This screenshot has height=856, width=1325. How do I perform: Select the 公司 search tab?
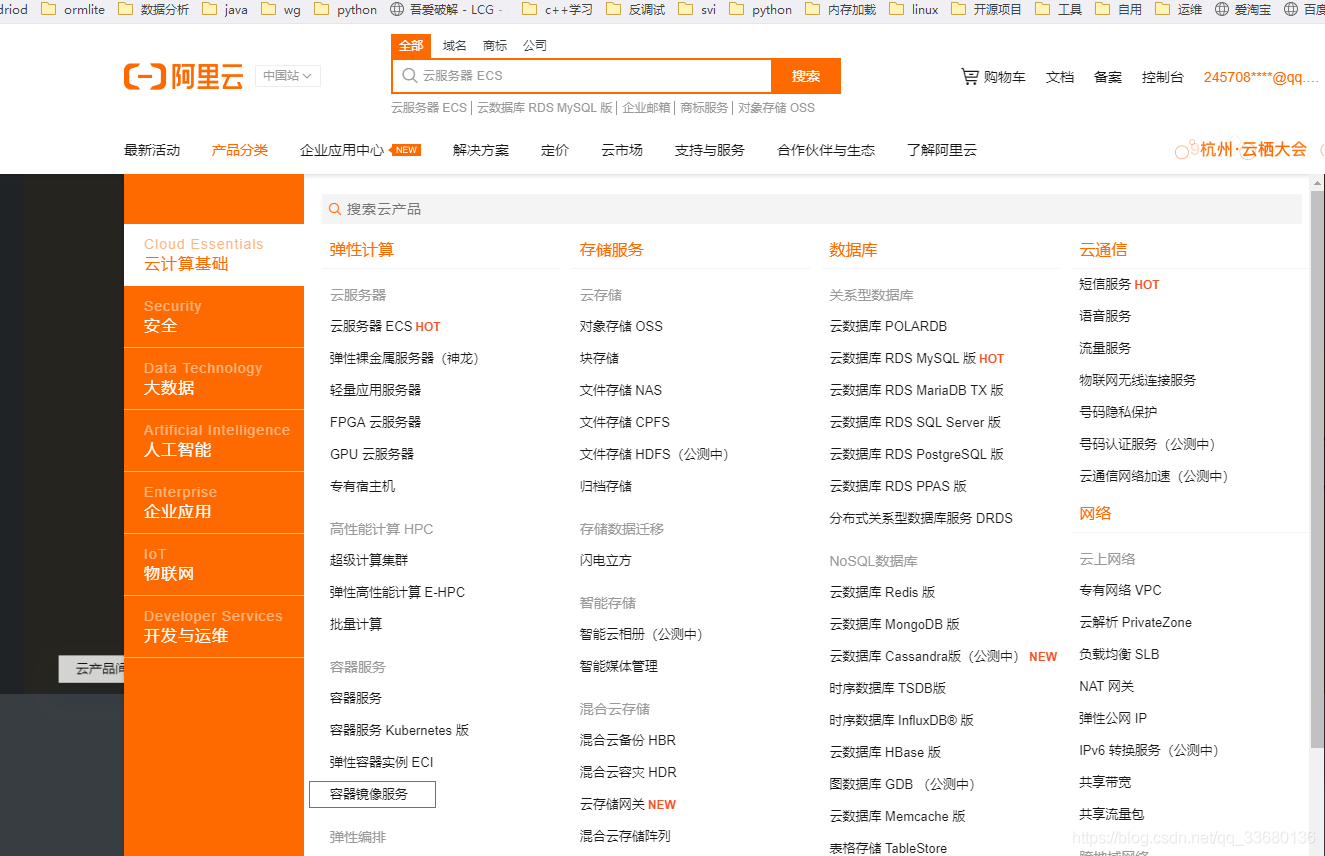click(x=535, y=46)
